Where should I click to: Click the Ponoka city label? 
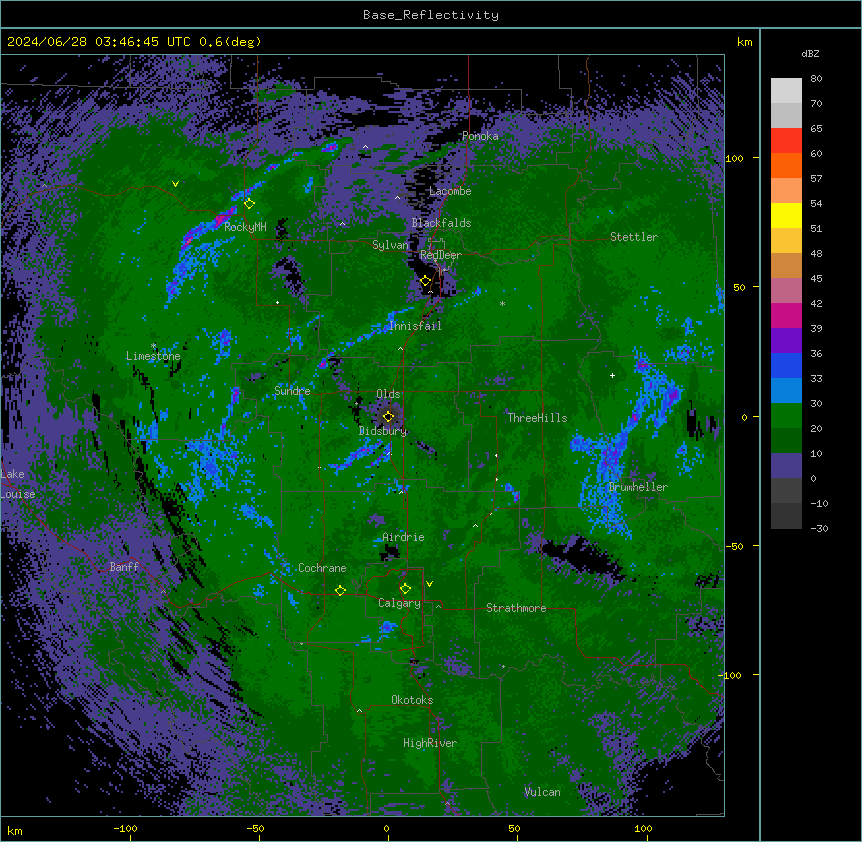[x=480, y=136]
